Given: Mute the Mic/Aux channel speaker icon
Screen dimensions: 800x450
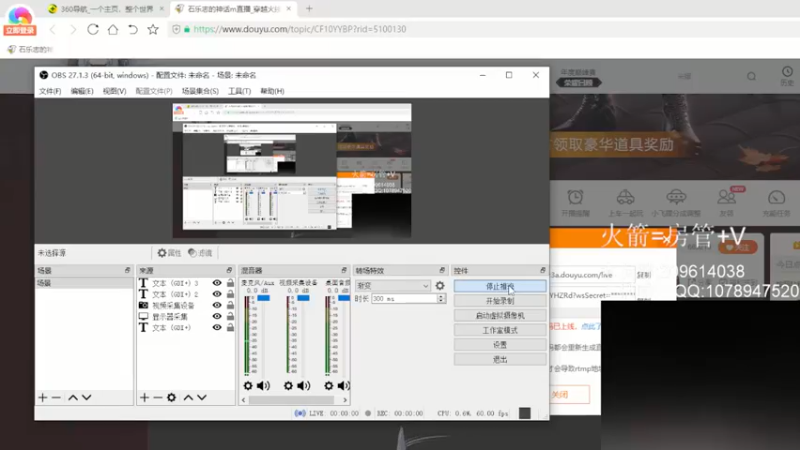Looking at the screenshot, I should coord(263,386).
